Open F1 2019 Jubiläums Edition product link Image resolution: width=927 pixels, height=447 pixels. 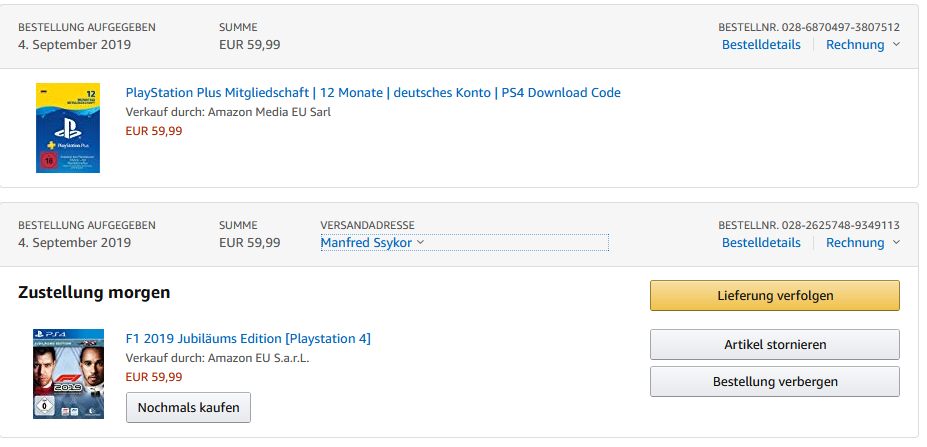[x=248, y=339]
